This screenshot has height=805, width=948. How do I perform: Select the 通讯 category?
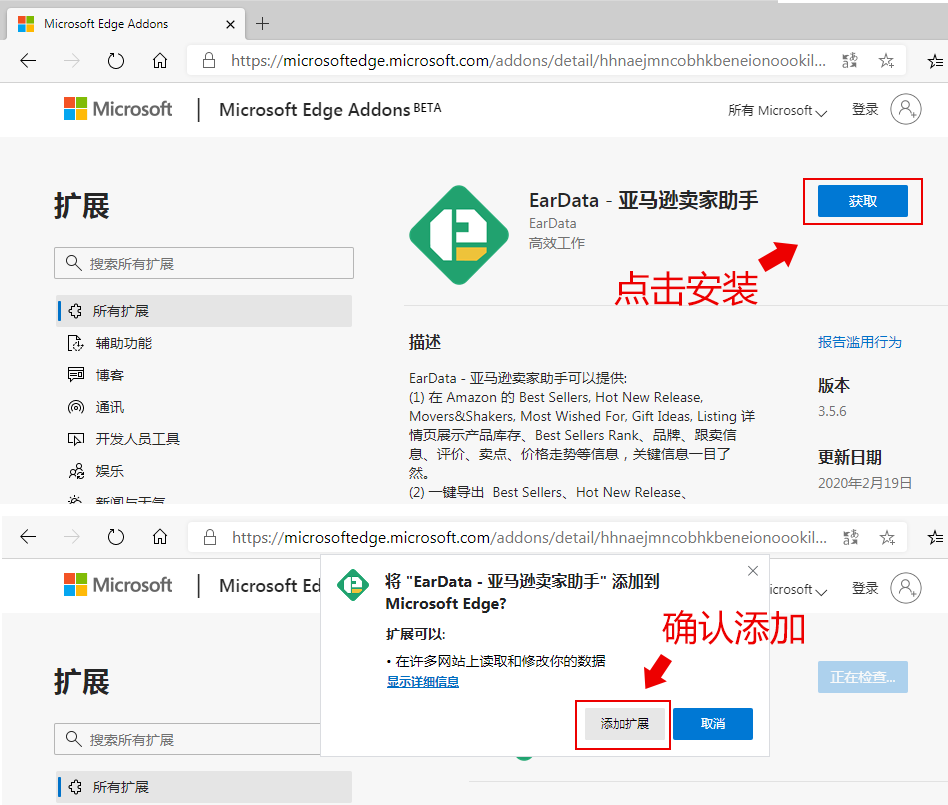[109, 407]
